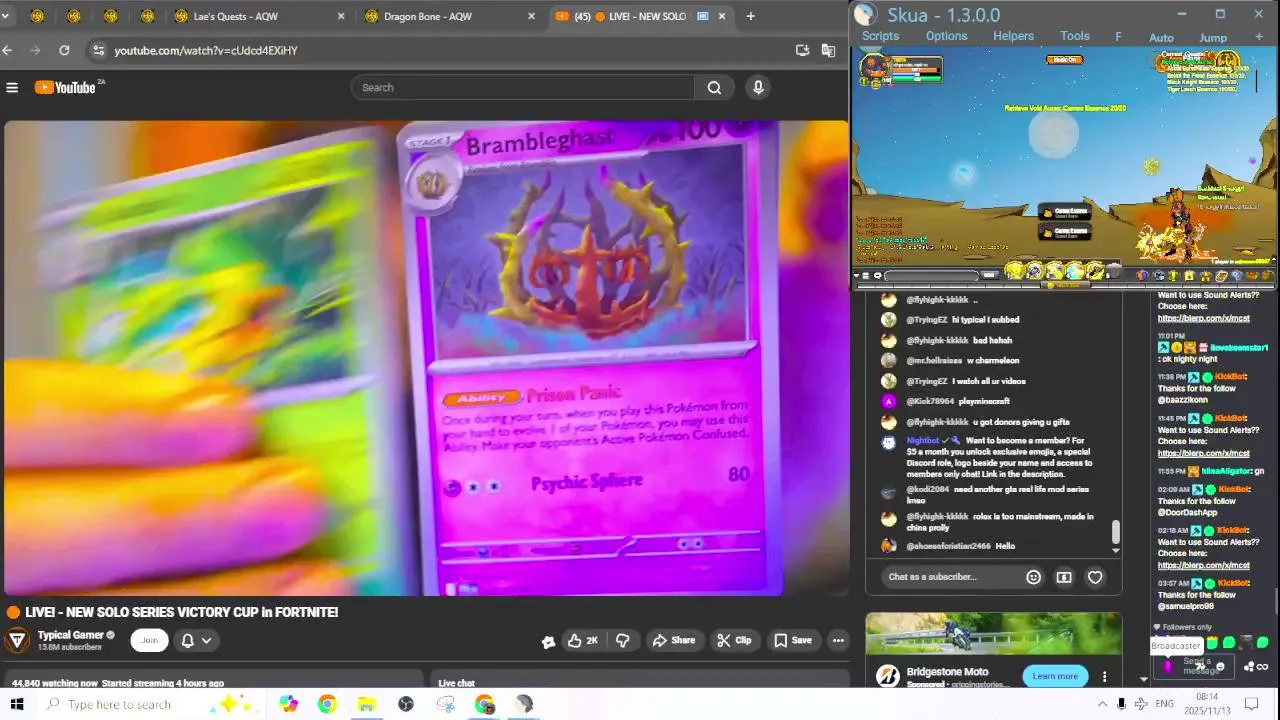Click the address bar URL
Image resolution: width=1280 pixels, height=720 pixels.
[x=206, y=50]
